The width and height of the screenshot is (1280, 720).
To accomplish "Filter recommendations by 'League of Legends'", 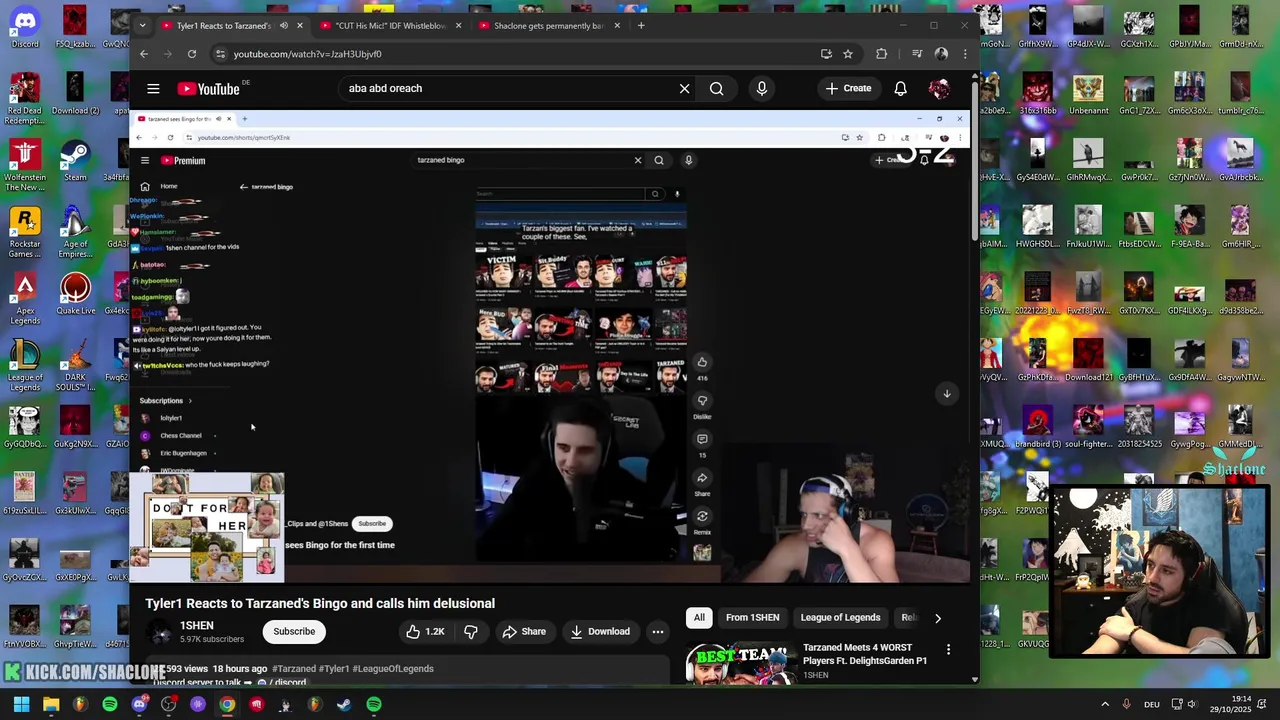I will (x=840, y=618).
